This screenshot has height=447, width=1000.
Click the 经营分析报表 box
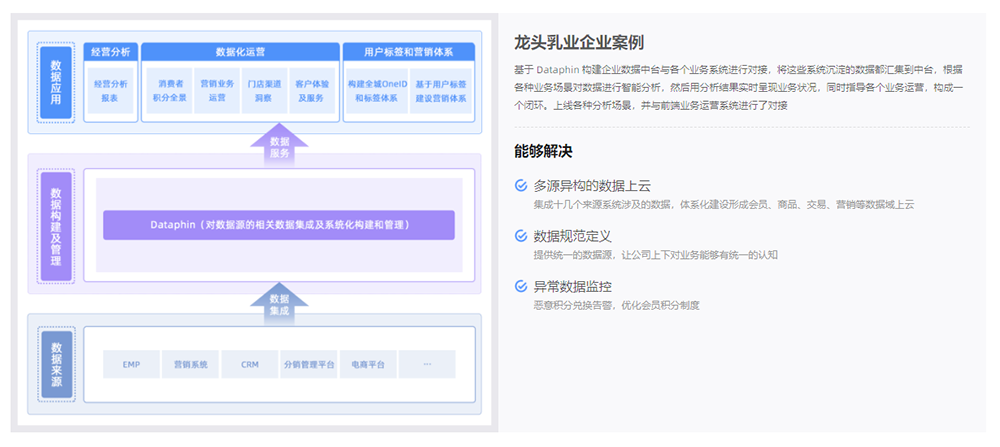[x=111, y=91]
